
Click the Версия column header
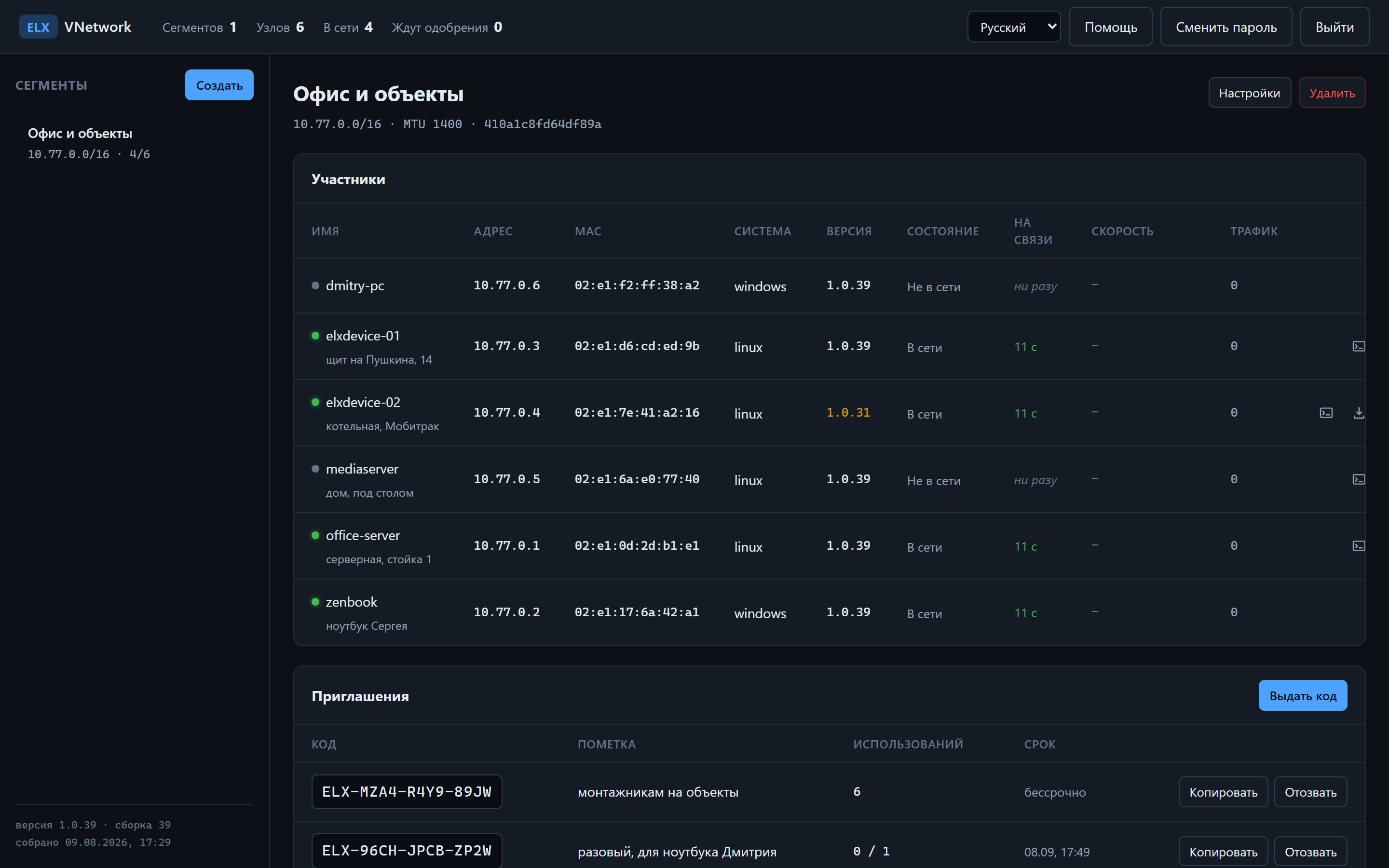[849, 231]
